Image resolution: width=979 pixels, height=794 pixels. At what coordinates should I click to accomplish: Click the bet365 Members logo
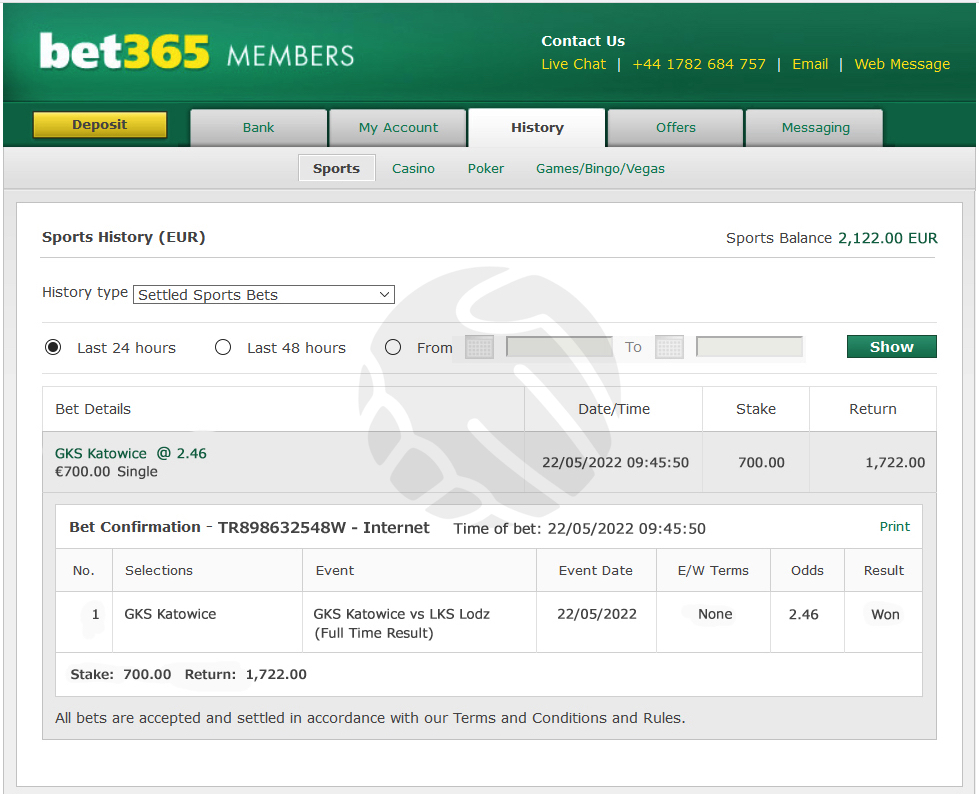click(197, 51)
